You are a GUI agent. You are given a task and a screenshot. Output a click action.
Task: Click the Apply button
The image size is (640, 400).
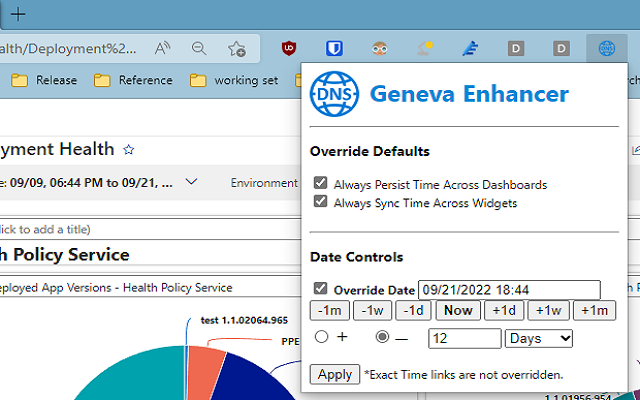pos(335,374)
